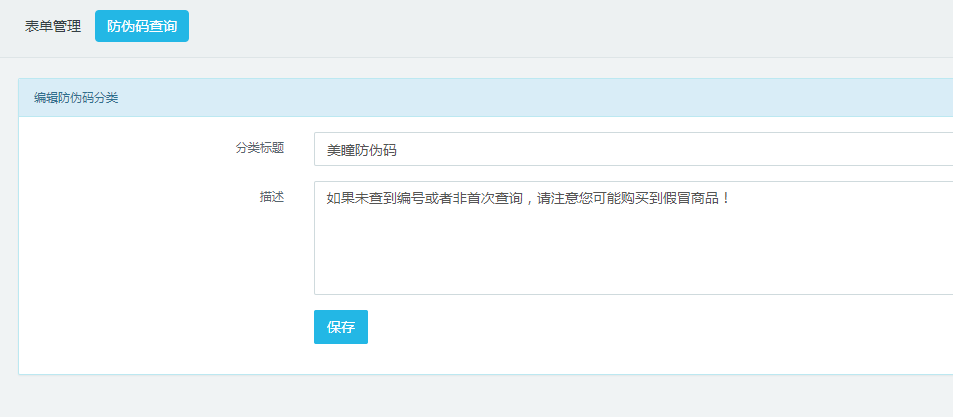The width and height of the screenshot is (953, 417).
Task: Click the 美瞳防伪码 text in title field
Action: pos(362,150)
